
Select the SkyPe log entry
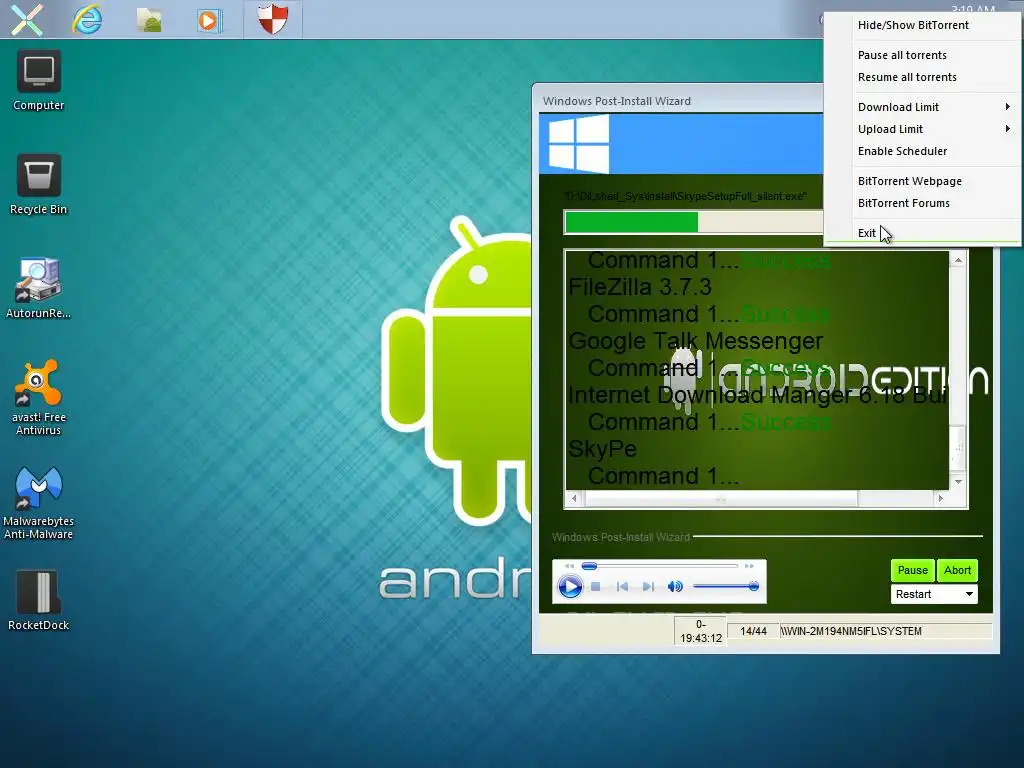click(602, 449)
